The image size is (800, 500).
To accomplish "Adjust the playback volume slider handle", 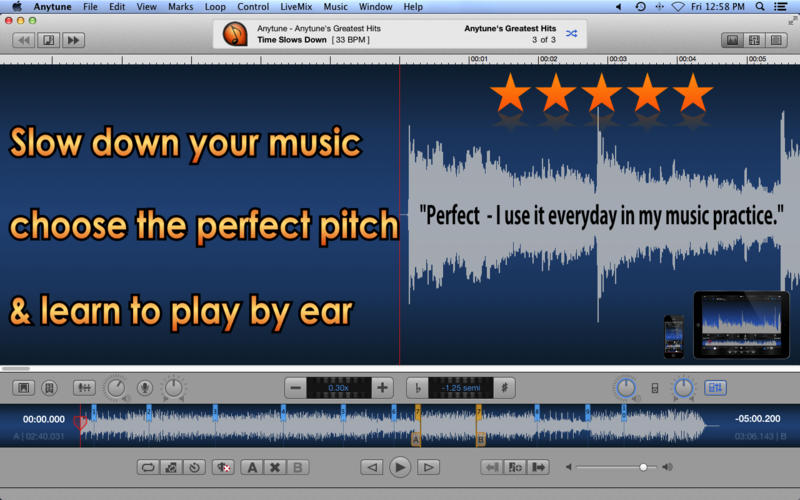I will click(643, 467).
